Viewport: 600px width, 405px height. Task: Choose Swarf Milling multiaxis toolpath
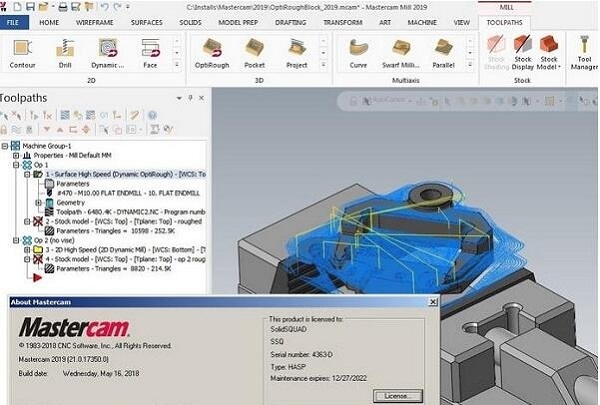tap(401, 54)
